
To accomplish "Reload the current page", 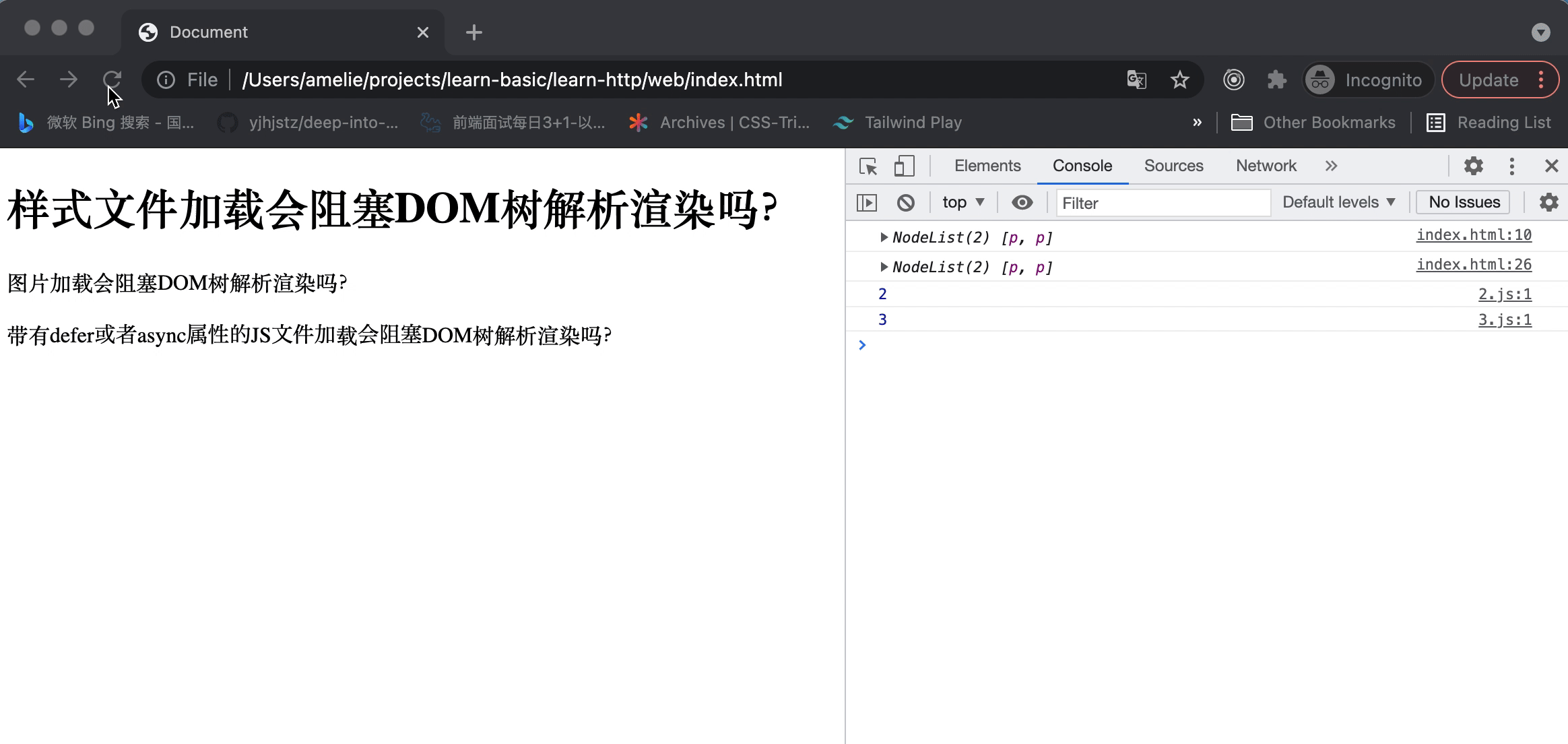I will (x=113, y=78).
